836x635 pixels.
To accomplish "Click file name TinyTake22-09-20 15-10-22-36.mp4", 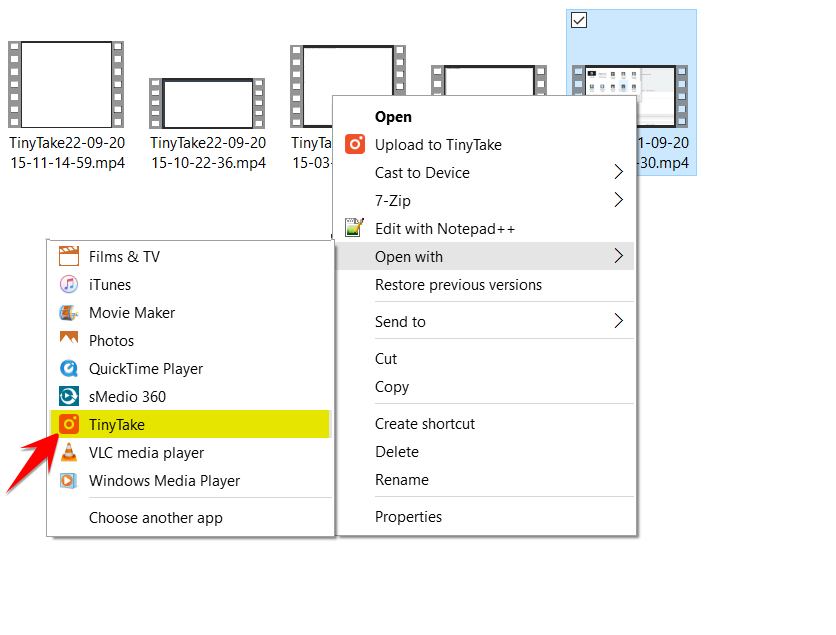I will coord(208,152).
